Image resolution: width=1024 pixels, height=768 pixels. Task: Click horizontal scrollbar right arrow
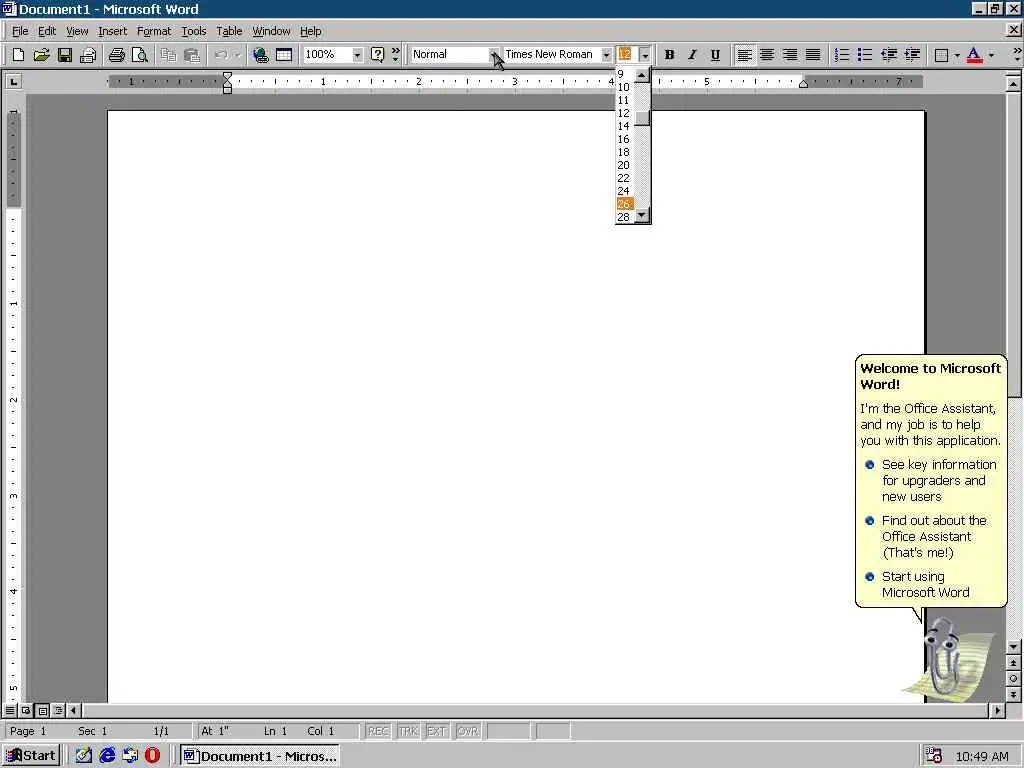[997, 710]
